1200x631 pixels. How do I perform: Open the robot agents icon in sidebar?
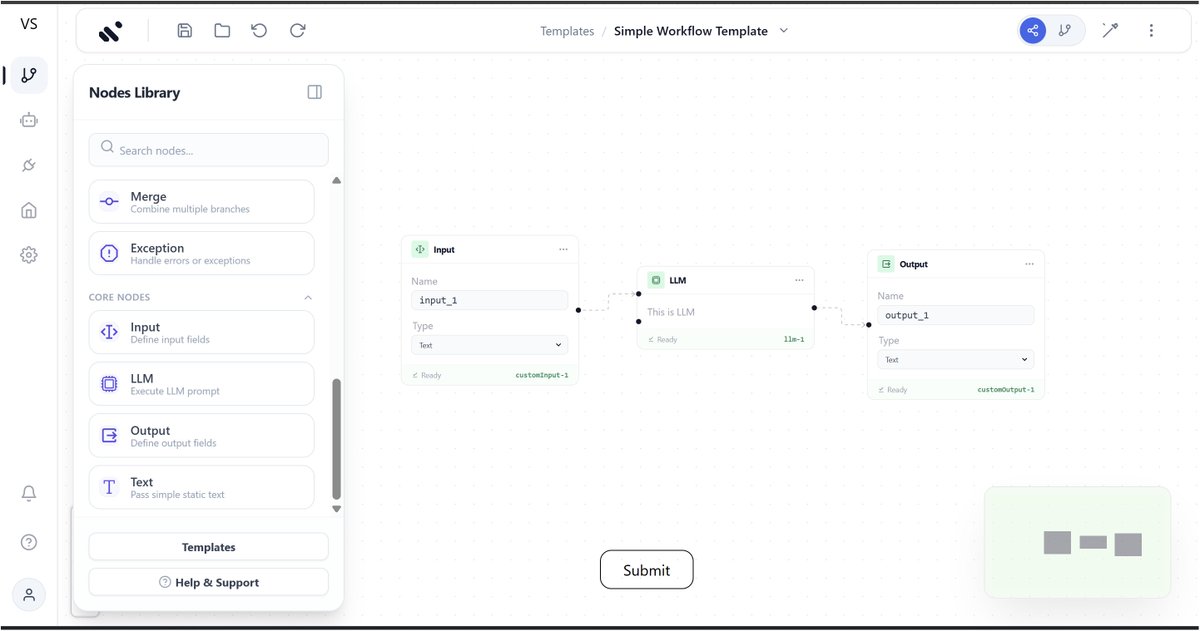coord(29,120)
